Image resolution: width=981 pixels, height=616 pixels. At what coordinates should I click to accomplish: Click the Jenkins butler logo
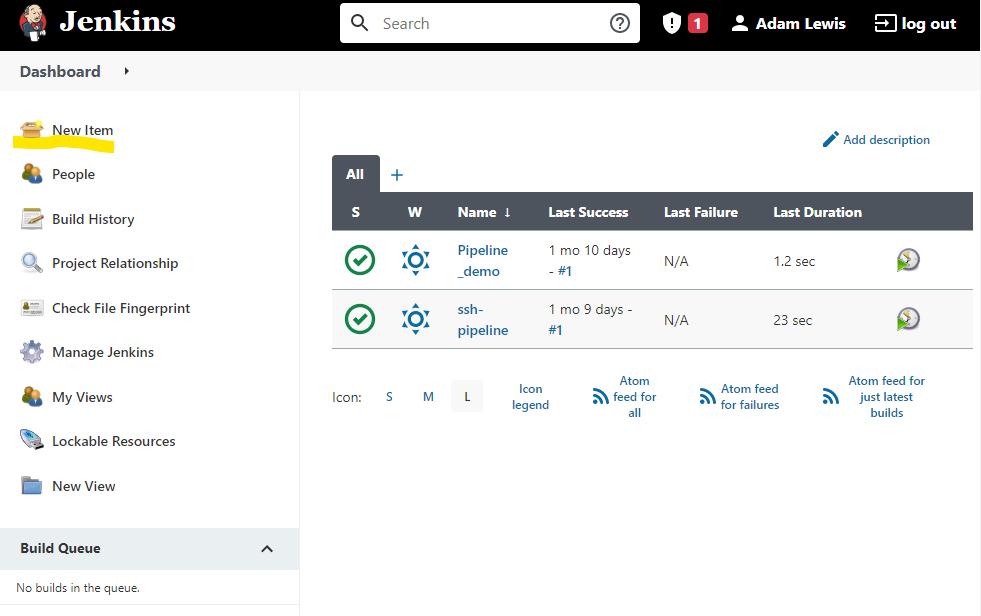(x=33, y=23)
